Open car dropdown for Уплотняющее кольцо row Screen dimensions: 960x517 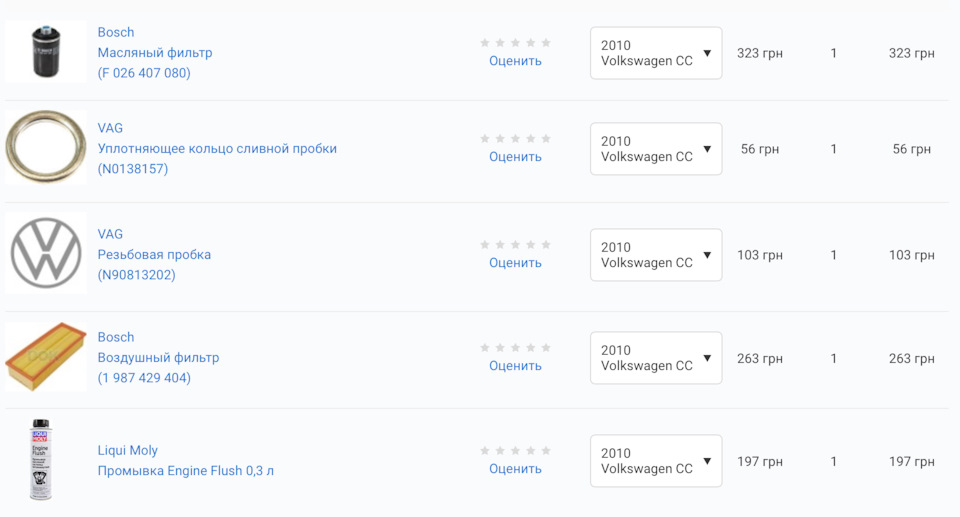point(656,149)
